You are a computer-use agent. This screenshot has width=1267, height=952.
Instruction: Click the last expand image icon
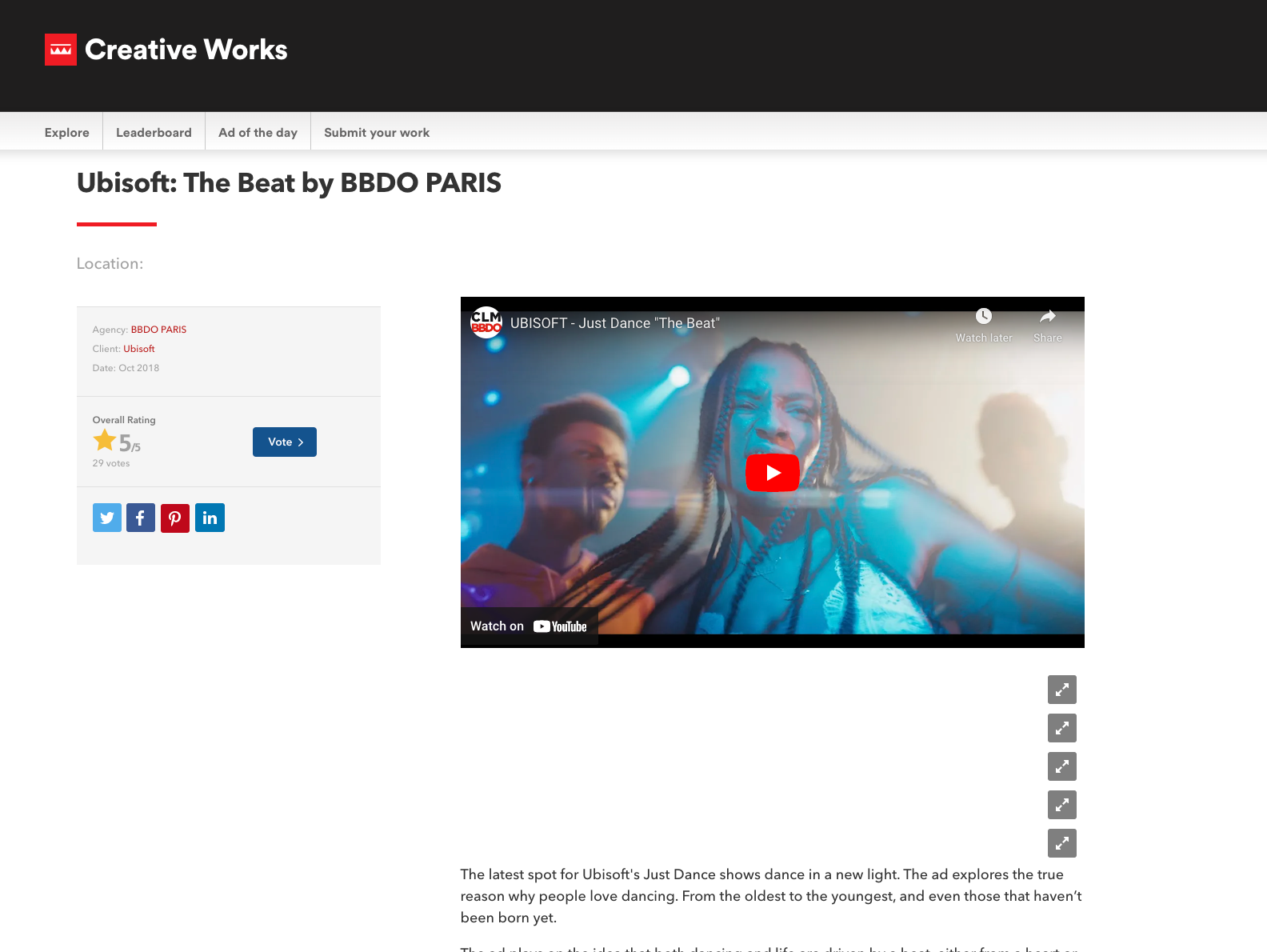click(x=1062, y=843)
